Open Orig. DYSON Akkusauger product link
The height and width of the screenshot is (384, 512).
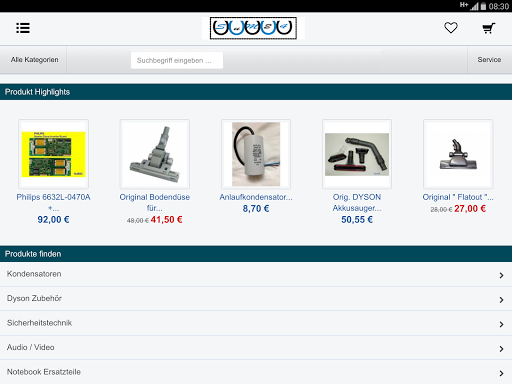[x=357, y=202]
